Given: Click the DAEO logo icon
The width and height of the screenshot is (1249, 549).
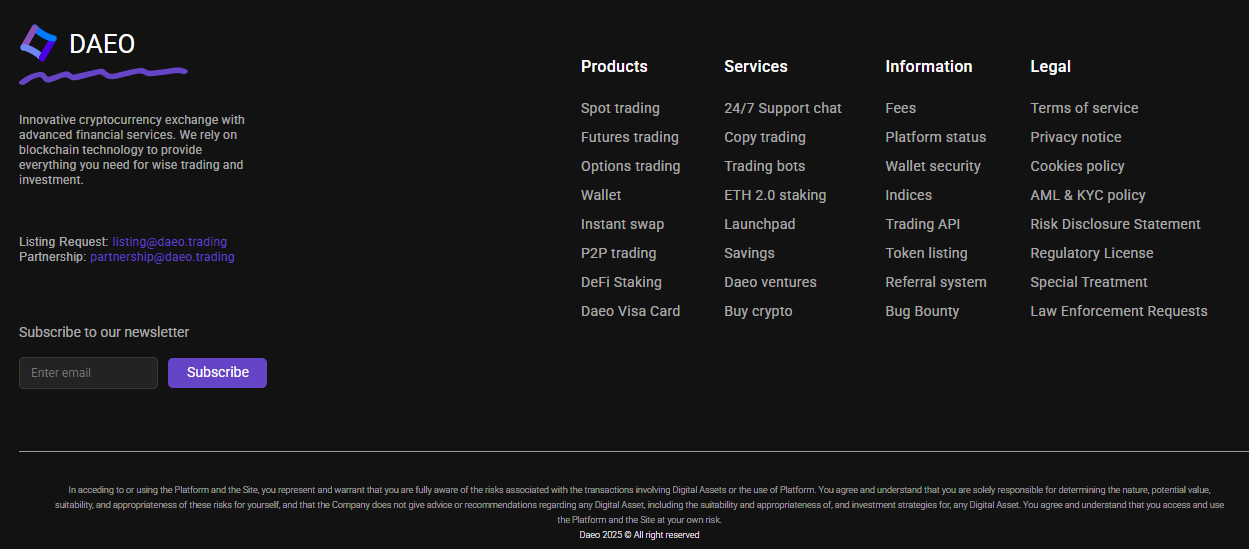Looking at the screenshot, I should coord(39,43).
